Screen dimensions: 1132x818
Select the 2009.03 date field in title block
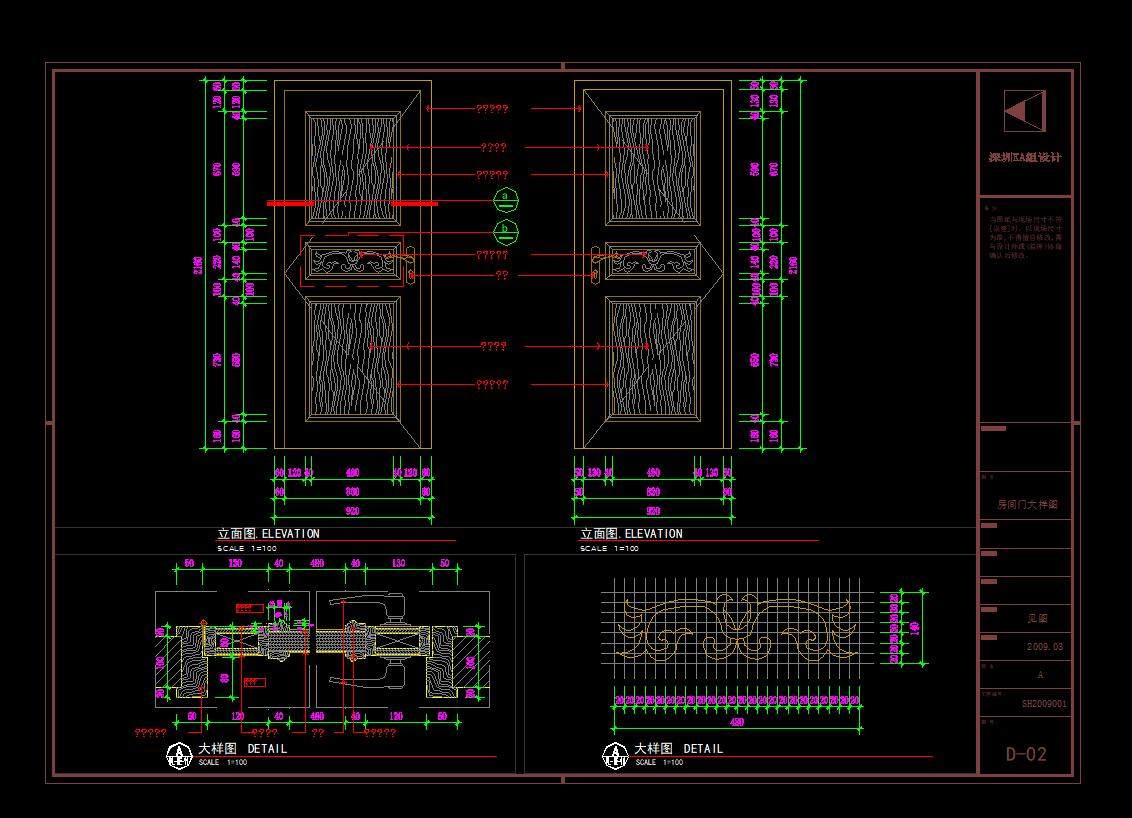(1044, 647)
